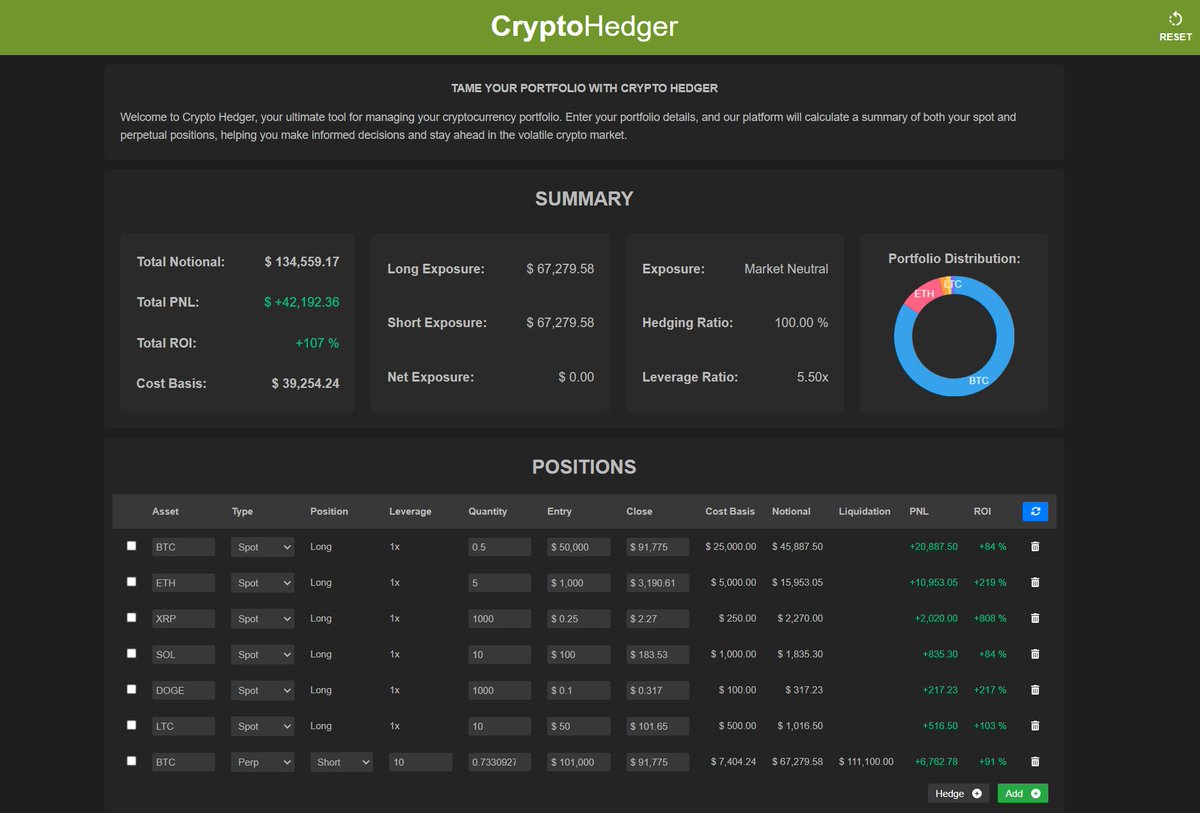
Task: Open the Type dropdown for the ETH row
Action: coord(262,582)
